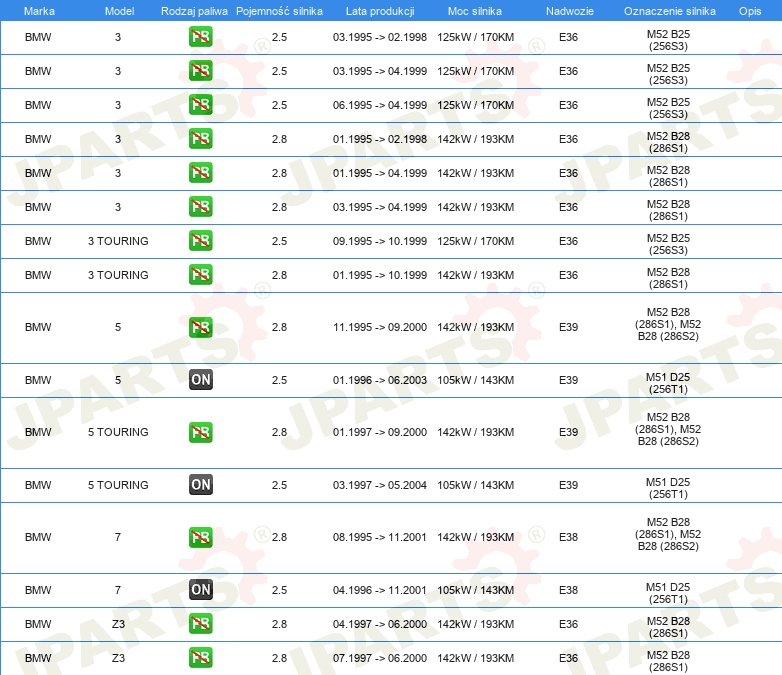The image size is (782, 675).
Task: Click engine code M51 D25 for BMW 5 diesel
Action: (668, 383)
